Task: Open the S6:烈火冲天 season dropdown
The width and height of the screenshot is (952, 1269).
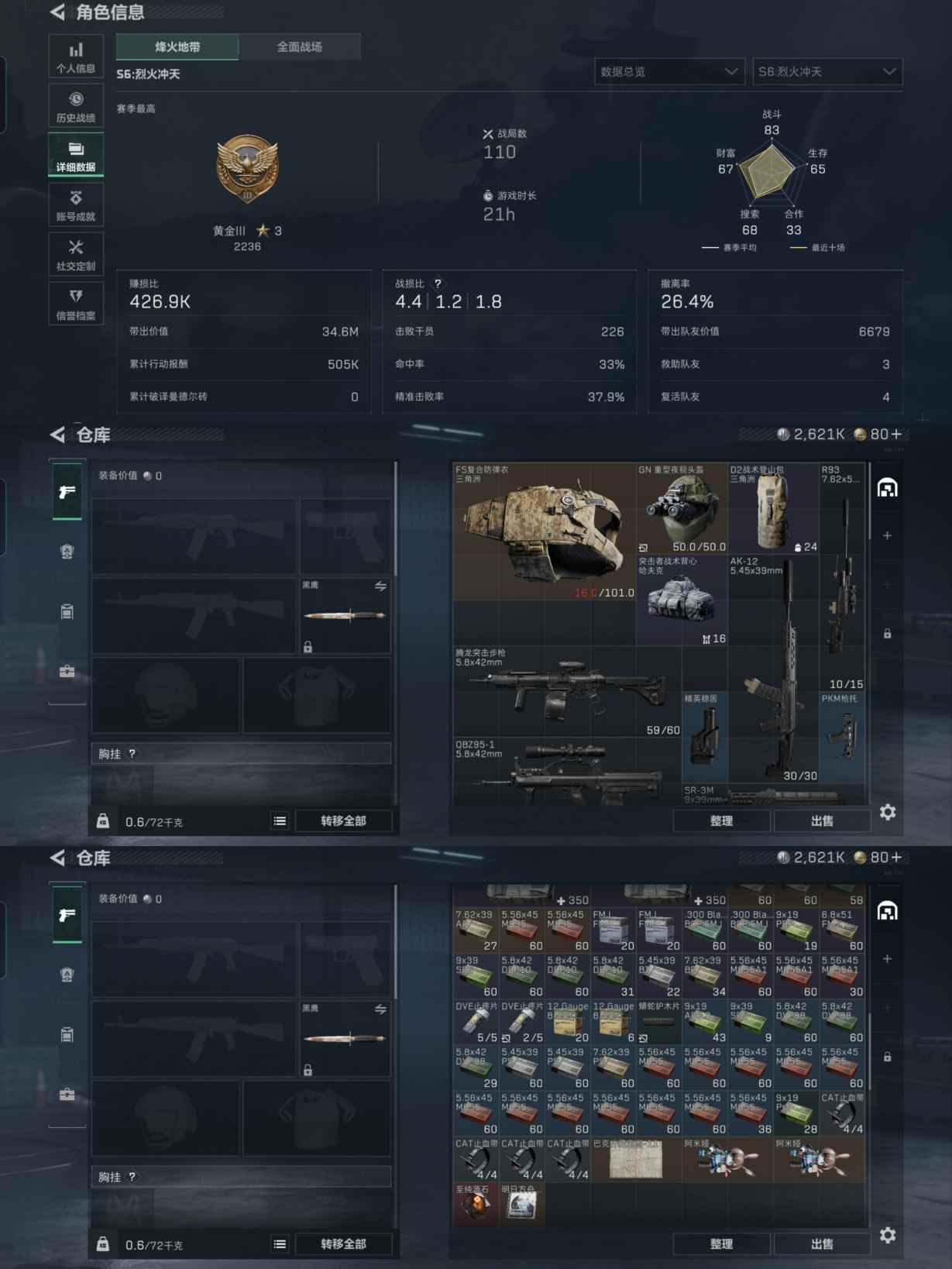Action: (x=827, y=71)
